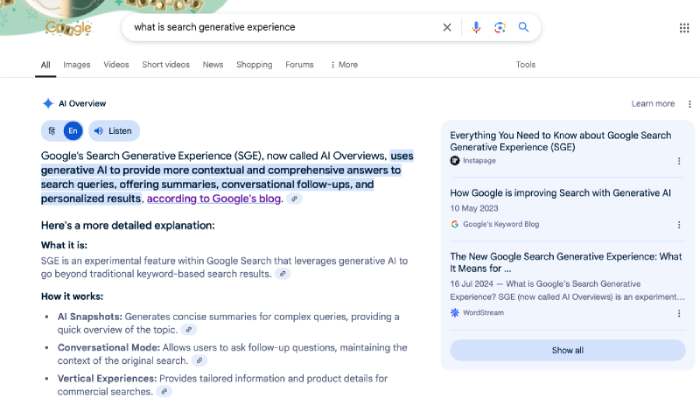Click the 'Vertical Experiences:' bold label
The height and width of the screenshot is (405, 700).
tap(107, 378)
